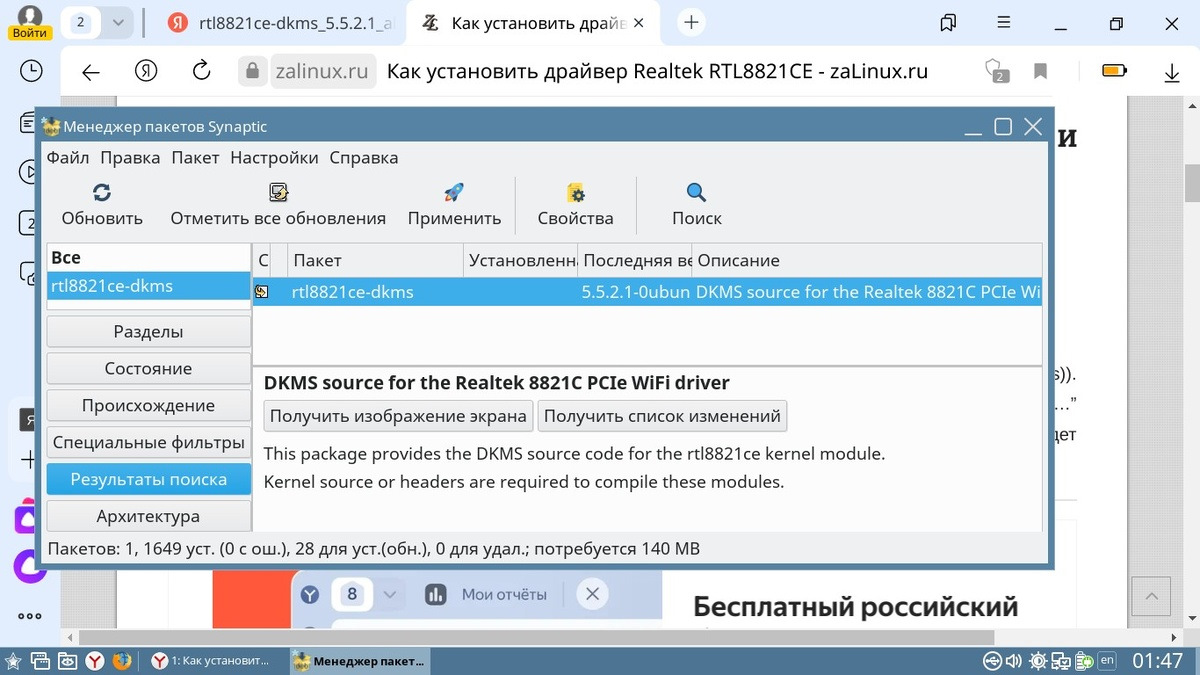
Task: Click the browser reload page icon
Action: click(201, 71)
